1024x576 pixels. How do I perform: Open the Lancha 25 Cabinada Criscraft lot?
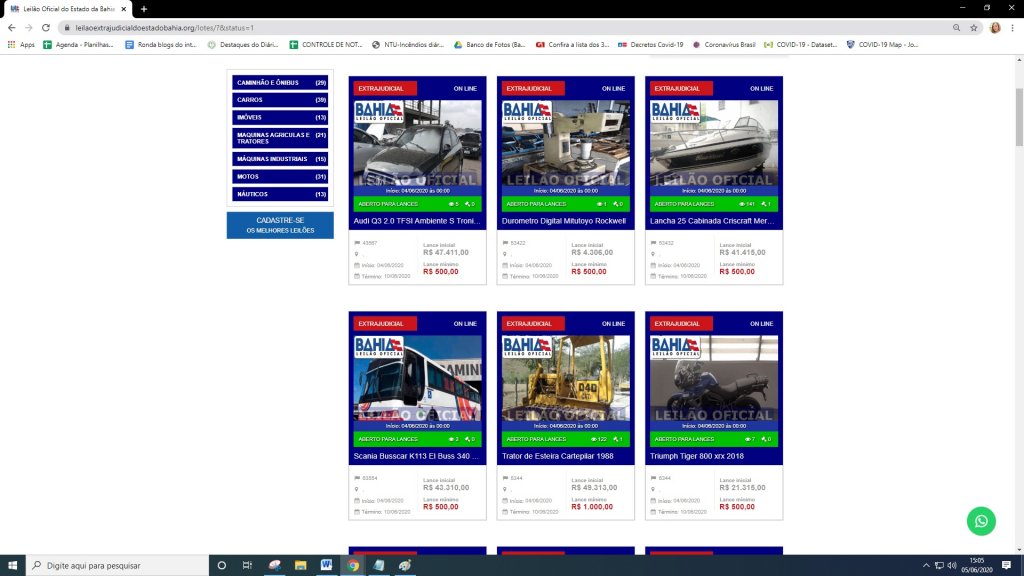pyautogui.click(x=712, y=221)
